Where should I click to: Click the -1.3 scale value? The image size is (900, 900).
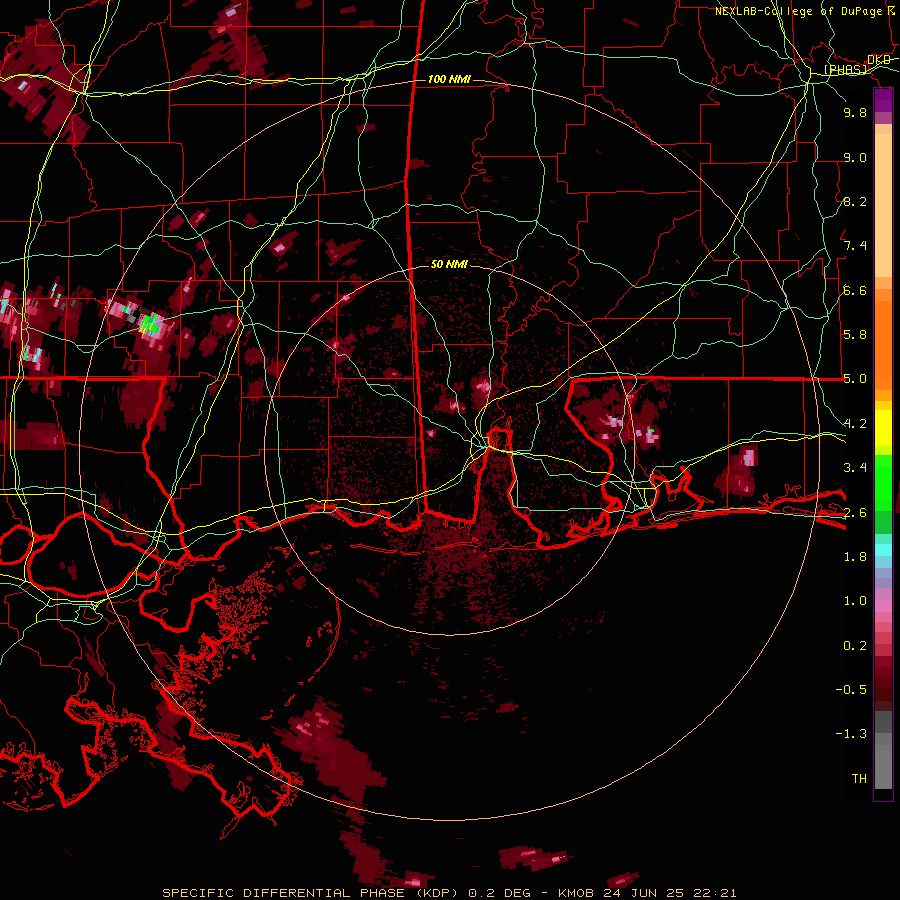pyautogui.click(x=851, y=734)
